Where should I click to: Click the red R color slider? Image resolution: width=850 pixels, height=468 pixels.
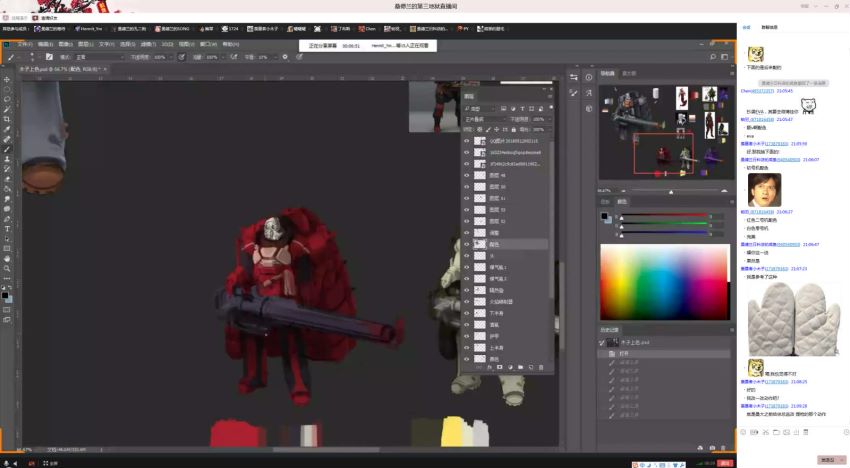tap(665, 215)
